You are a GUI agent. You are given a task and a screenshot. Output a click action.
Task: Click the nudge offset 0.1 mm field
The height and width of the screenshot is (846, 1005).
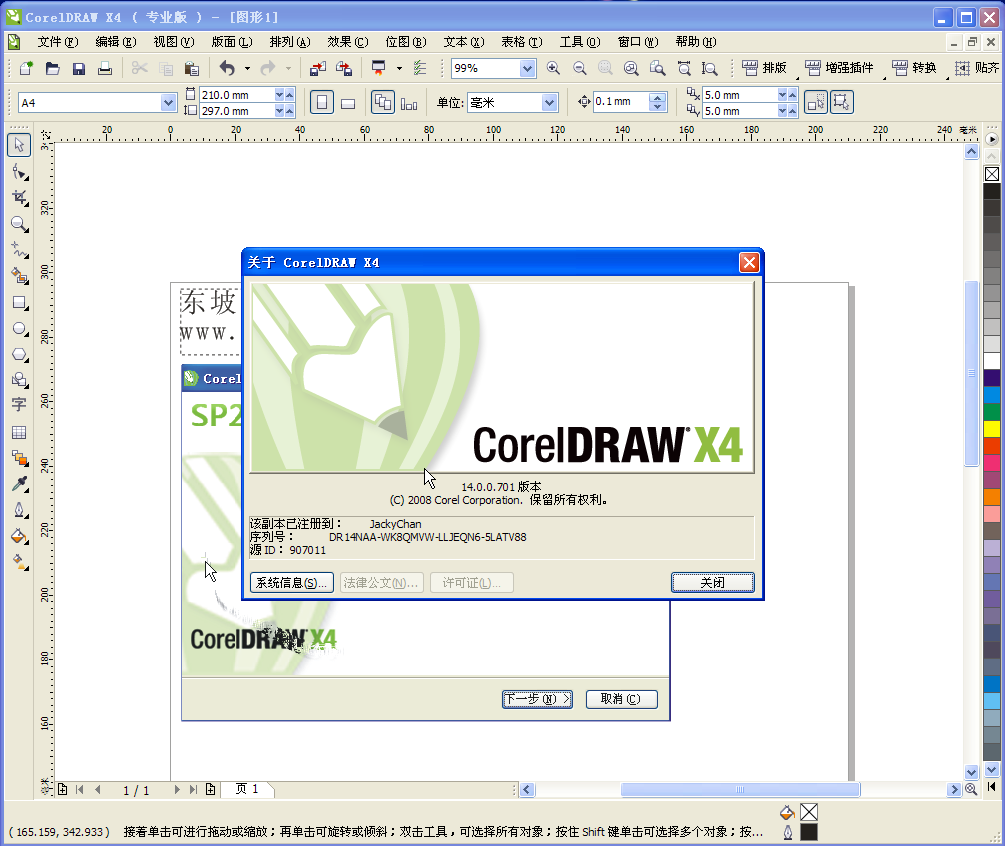click(621, 102)
